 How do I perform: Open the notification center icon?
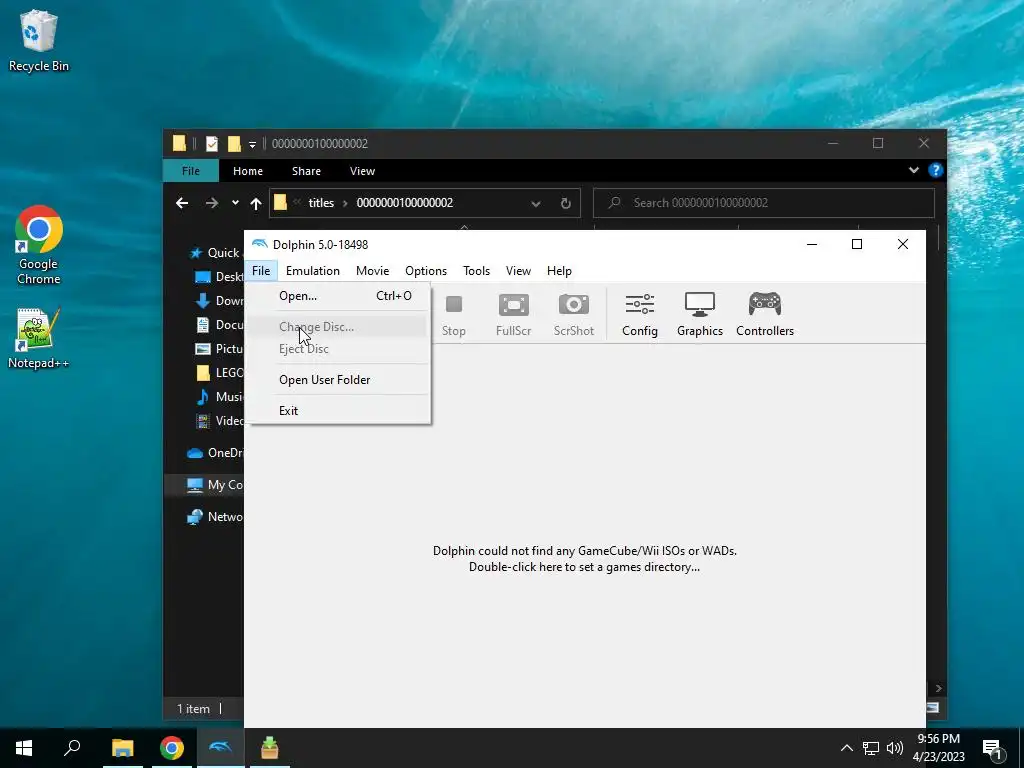[x=992, y=748]
